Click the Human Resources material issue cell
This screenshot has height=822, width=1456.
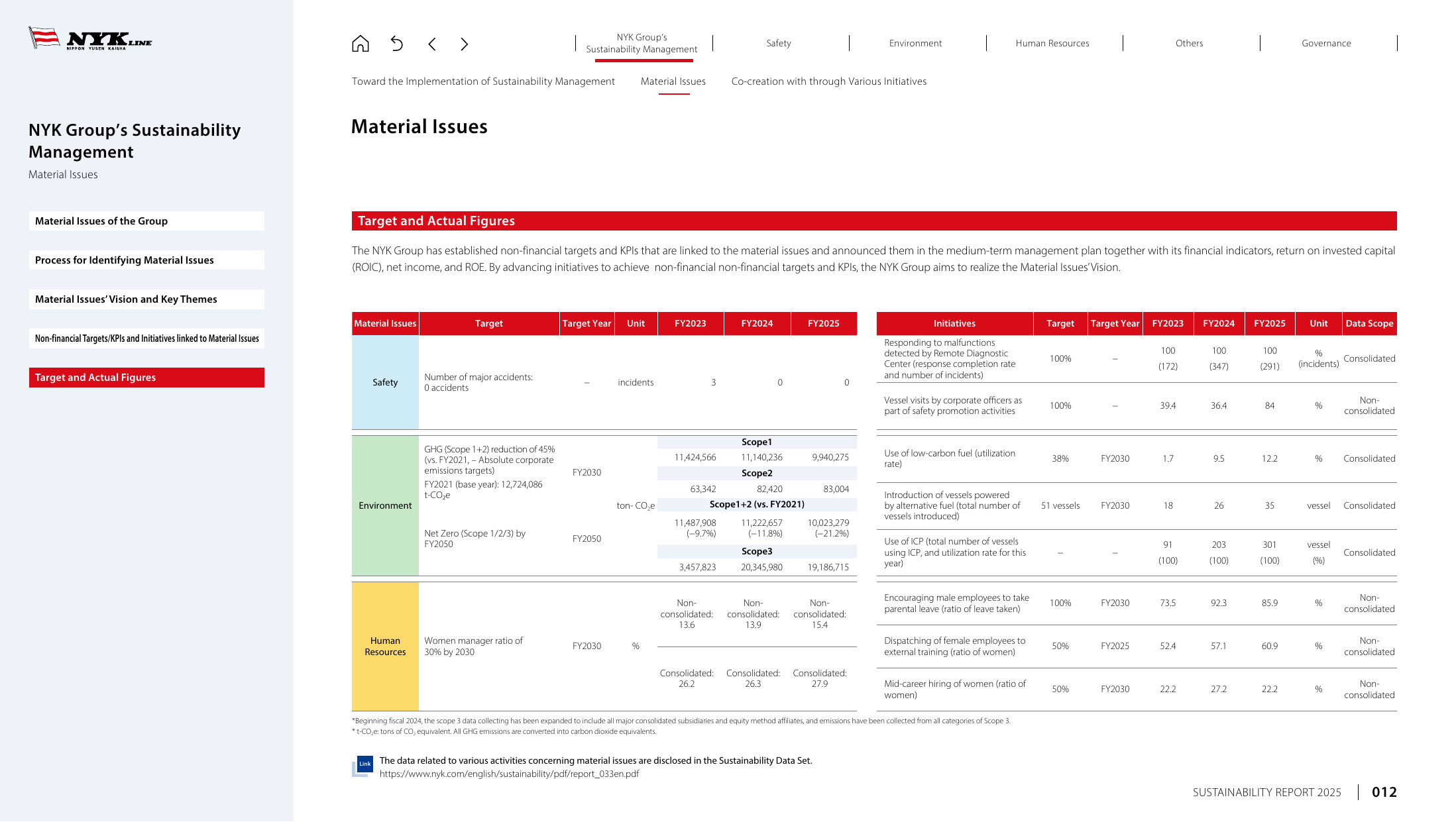point(385,646)
